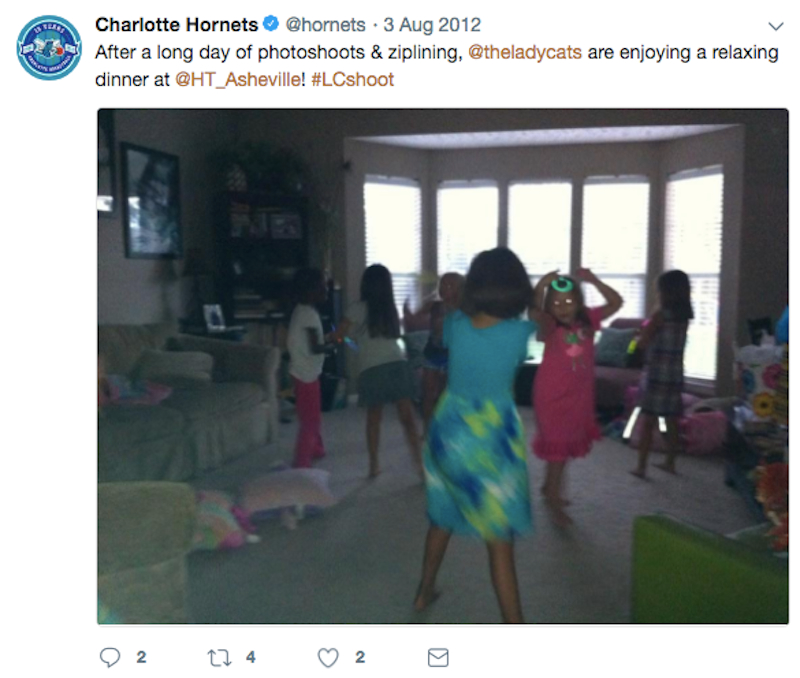The height and width of the screenshot is (678, 800).
Task: Click the reply count number 2
Action: click(141, 657)
